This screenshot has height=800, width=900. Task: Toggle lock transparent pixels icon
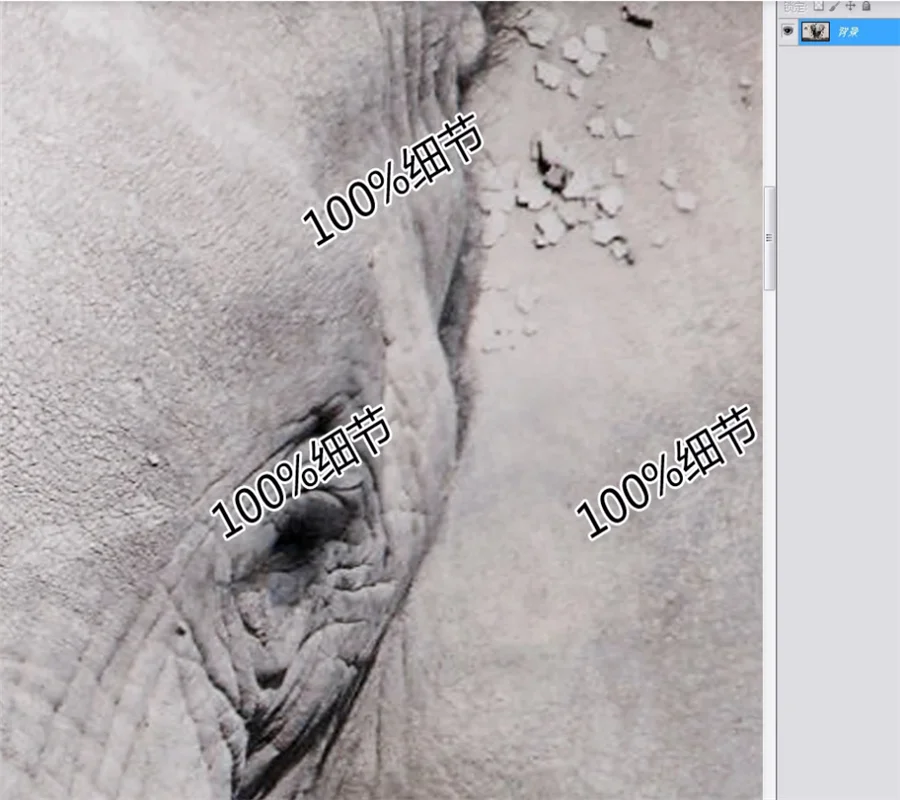pos(818,6)
